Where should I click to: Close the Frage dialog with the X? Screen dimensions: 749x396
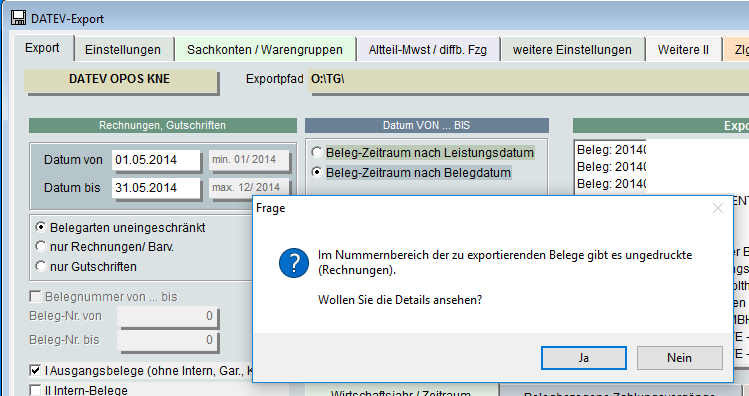717,208
